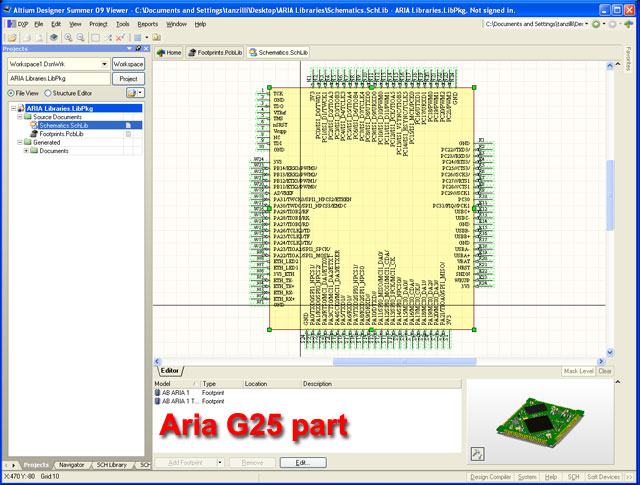Switch to the Home document tab

(169, 53)
